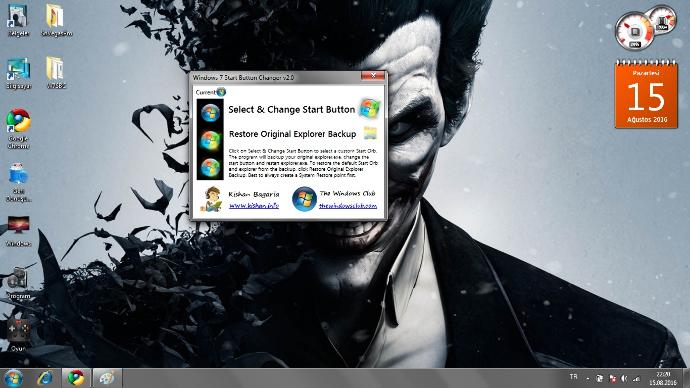Close the Start Button Changer window
690x388 pixels.
click(x=373, y=76)
